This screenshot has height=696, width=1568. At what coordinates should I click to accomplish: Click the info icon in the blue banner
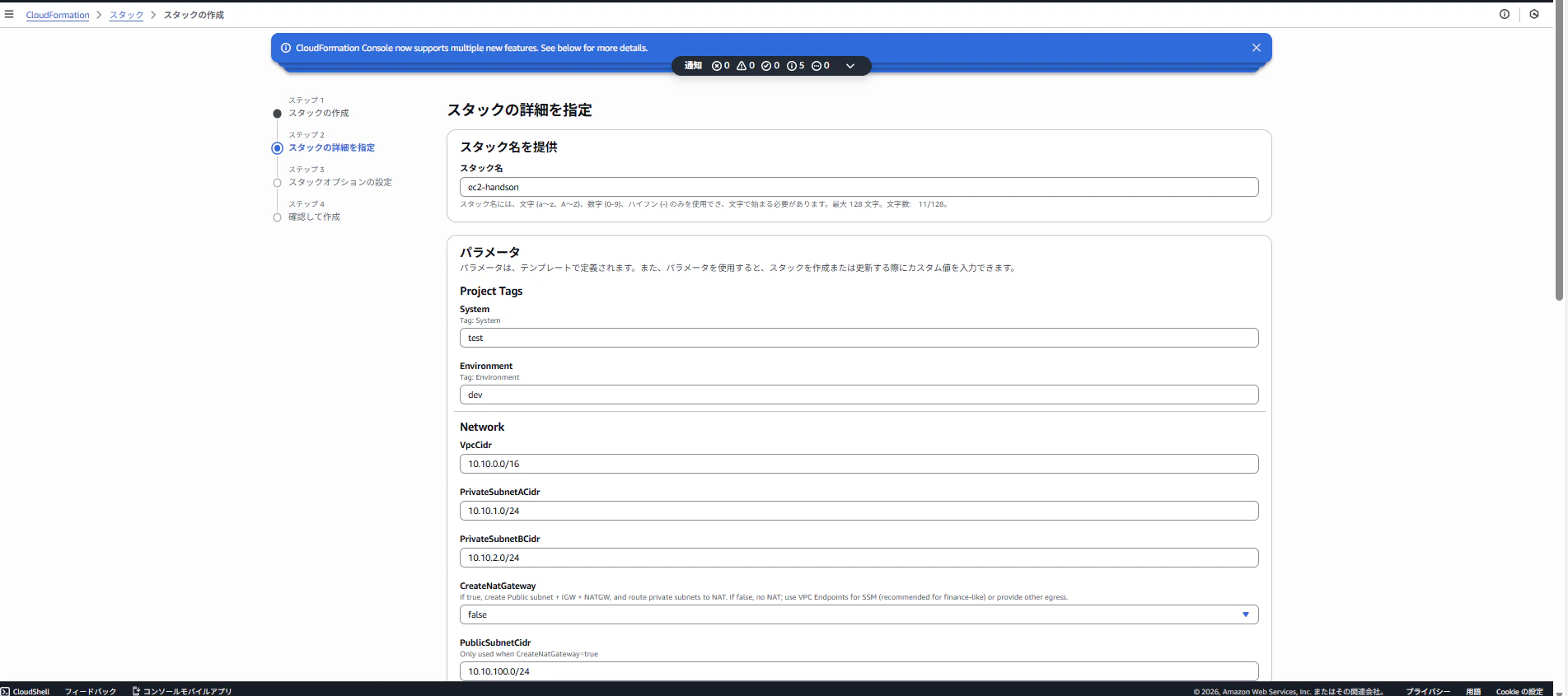(x=286, y=48)
